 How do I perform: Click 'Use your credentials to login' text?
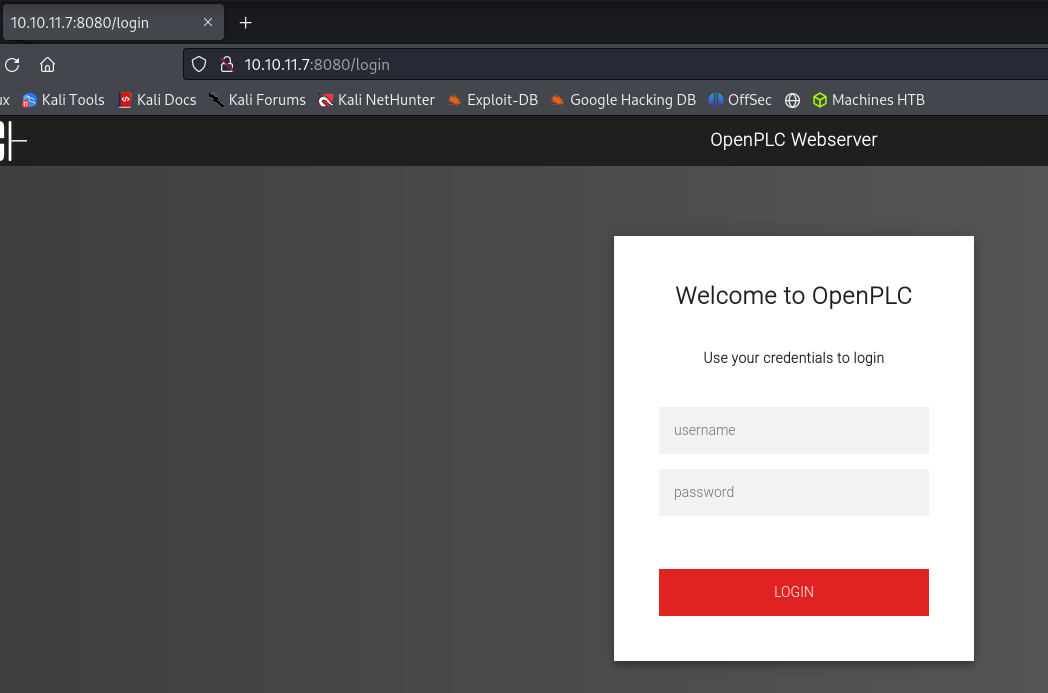click(793, 358)
